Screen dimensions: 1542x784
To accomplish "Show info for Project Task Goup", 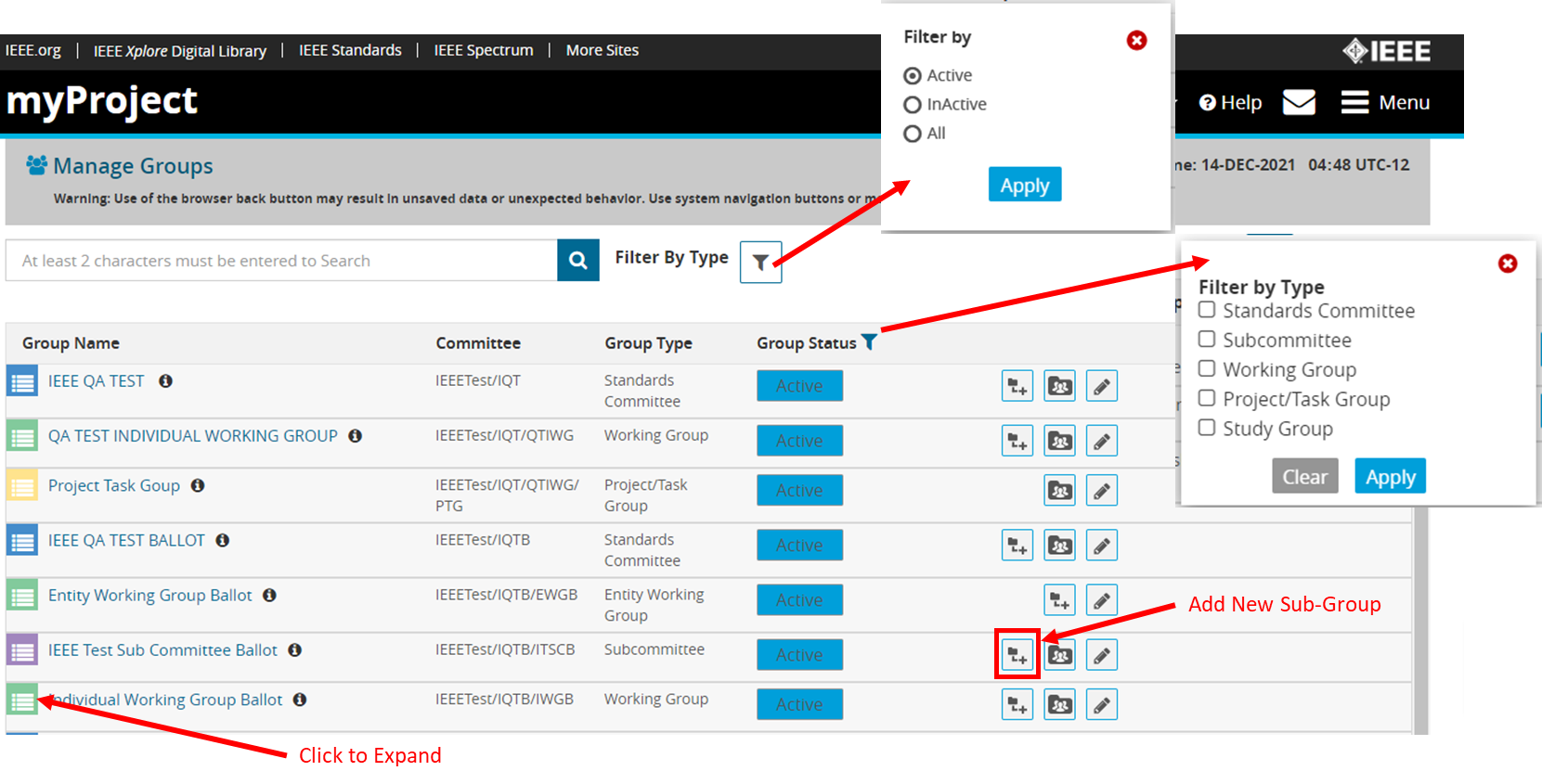I will [x=198, y=485].
